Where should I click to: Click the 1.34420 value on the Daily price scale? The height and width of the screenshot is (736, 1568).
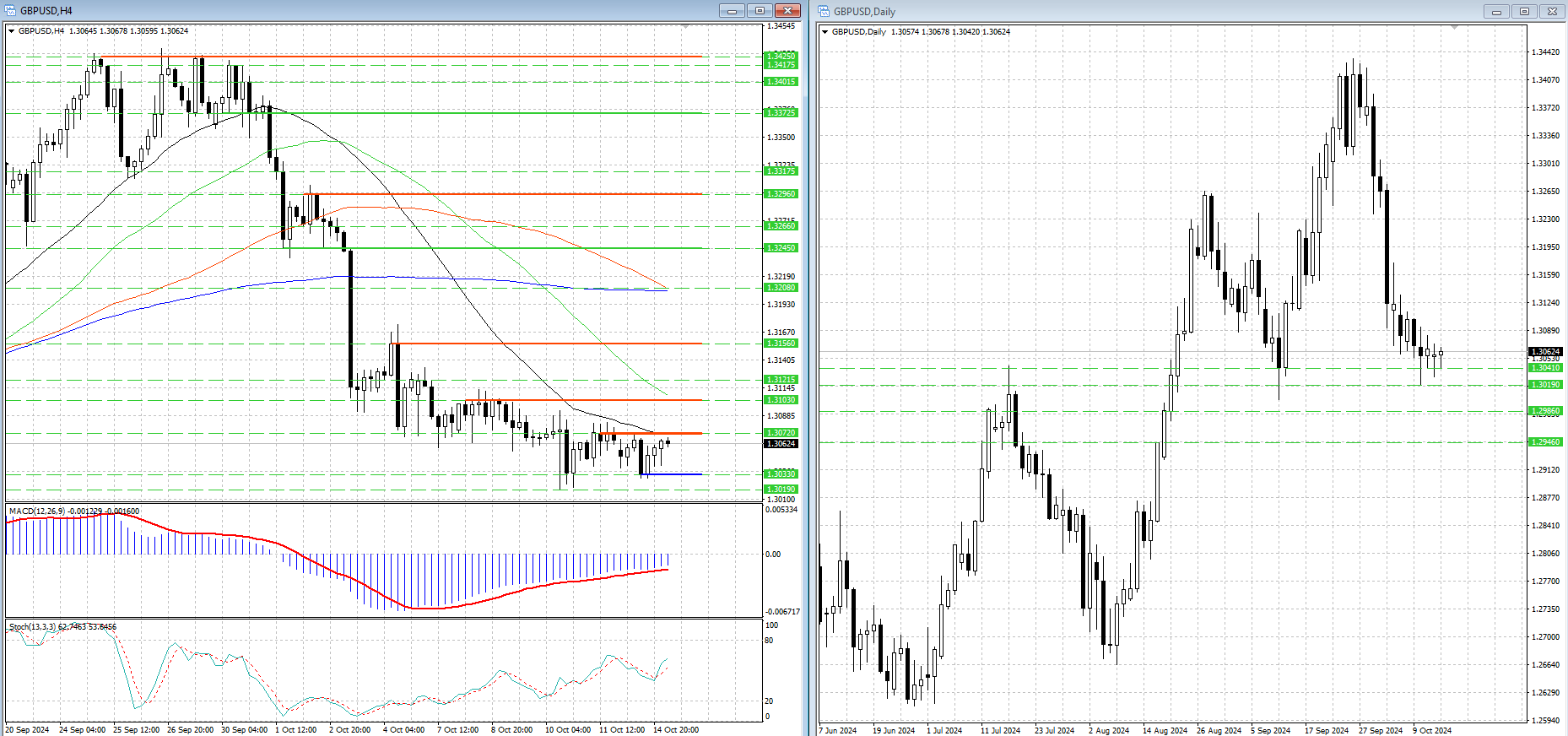point(1545,52)
